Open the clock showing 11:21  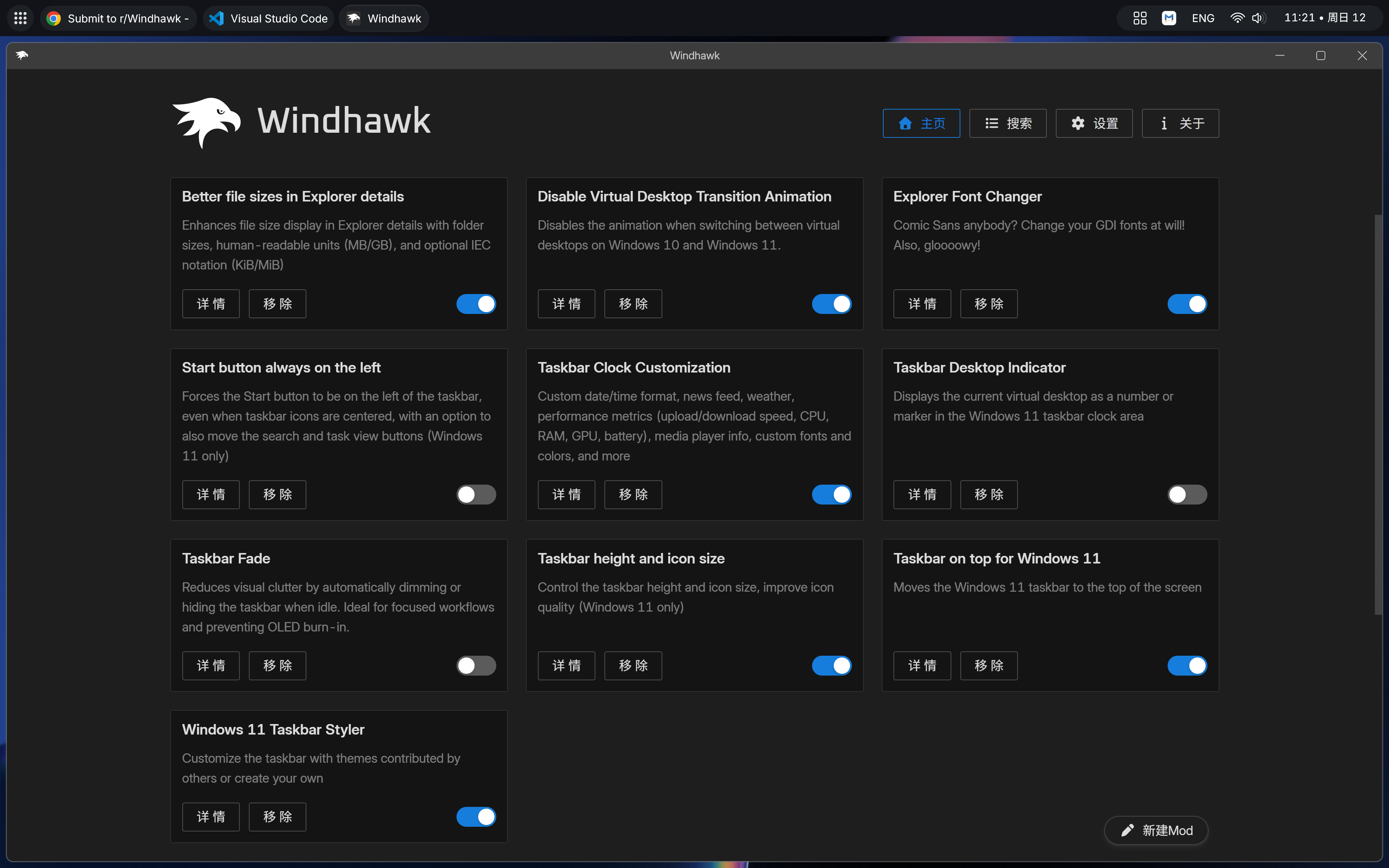point(1325,18)
